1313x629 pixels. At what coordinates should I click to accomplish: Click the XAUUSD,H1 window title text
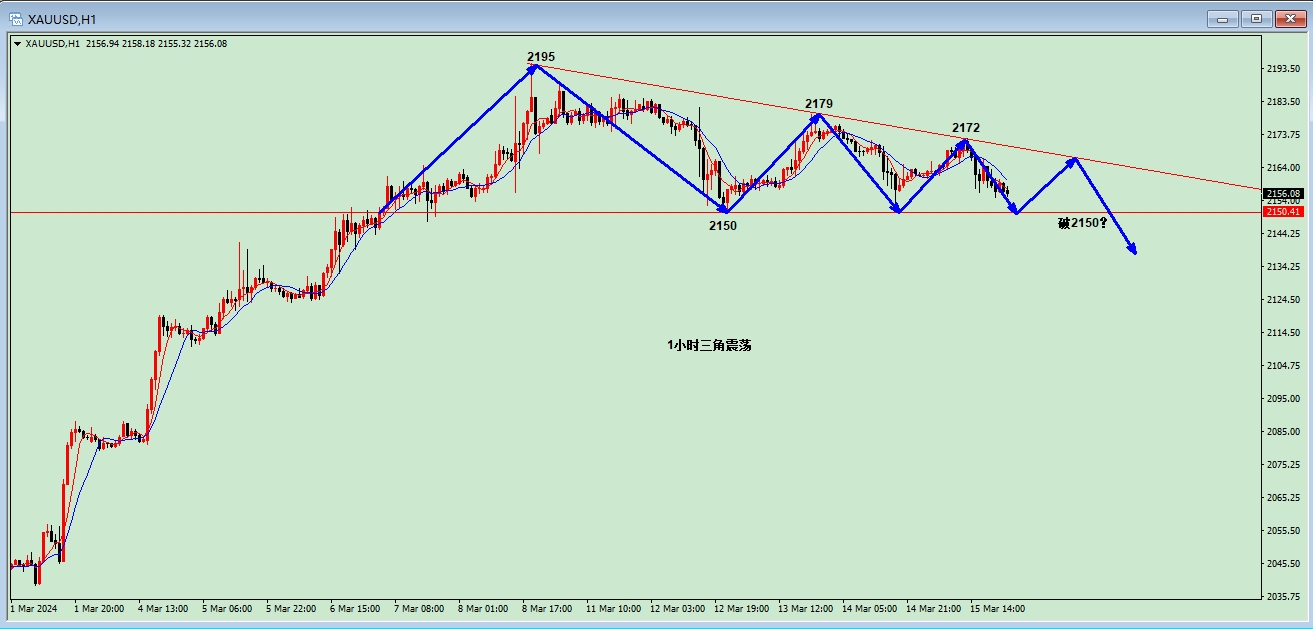coord(63,19)
